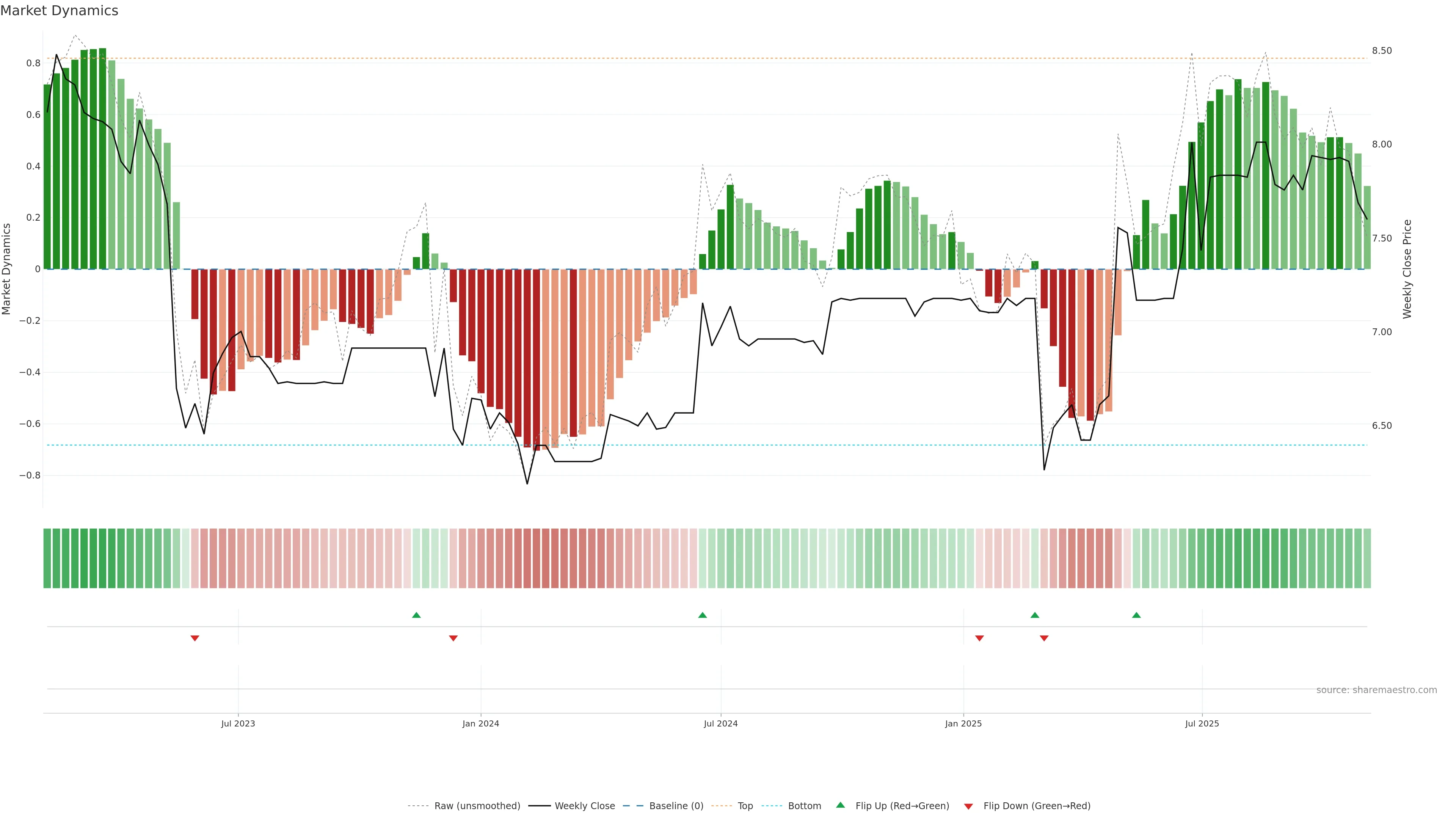The height and width of the screenshot is (819, 1456).
Task: Toggle the Flip Down (Green→Red) legend entry
Action: (1037, 806)
